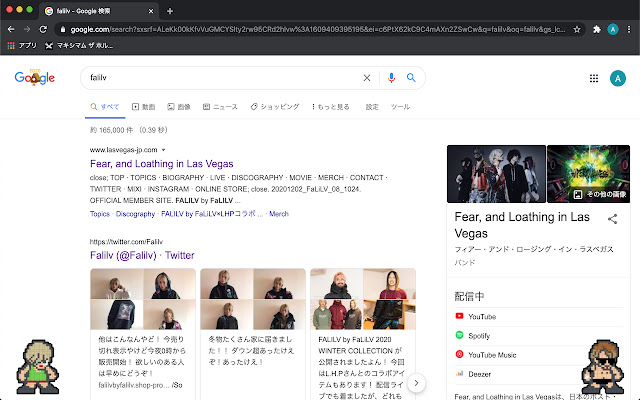Bookmark this page with the star icon
The width and height of the screenshot is (640, 400).
[577, 29]
